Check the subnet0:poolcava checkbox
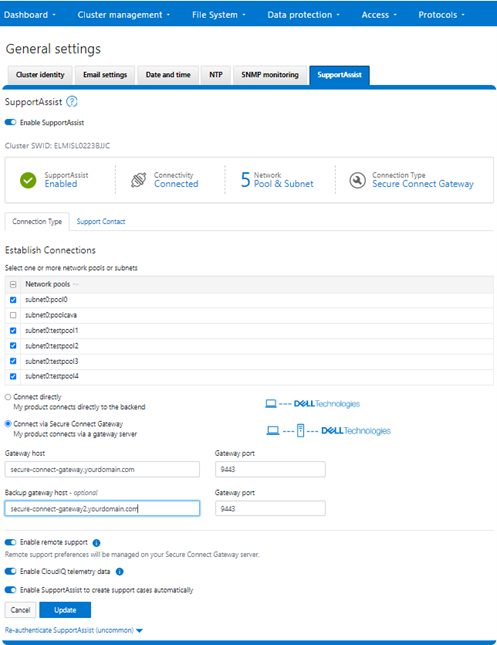Viewport: 497px width, 645px height. [13, 315]
